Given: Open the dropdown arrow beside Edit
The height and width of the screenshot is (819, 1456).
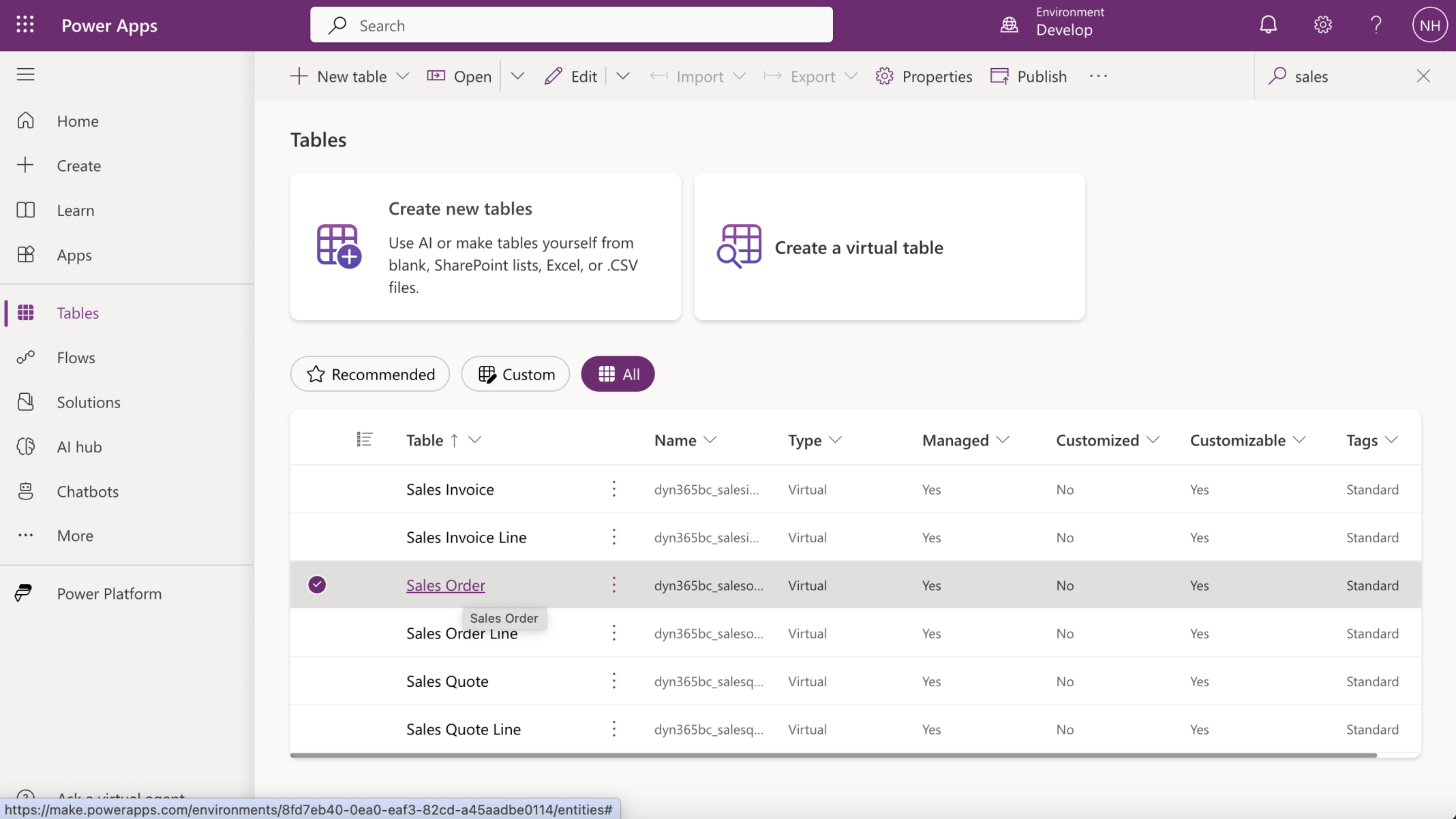Looking at the screenshot, I should tap(622, 76).
